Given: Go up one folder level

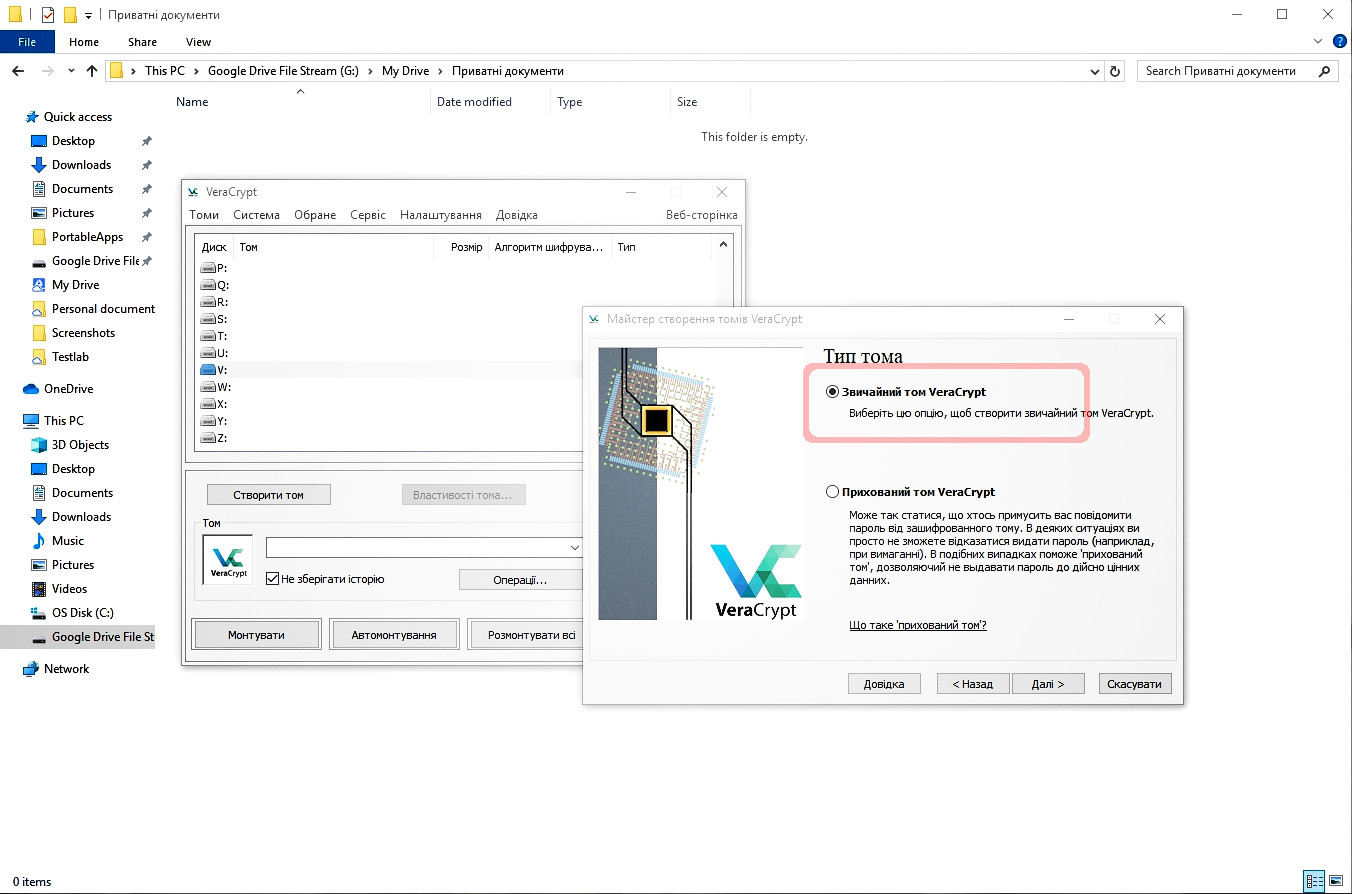Looking at the screenshot, I should tap(92, 71).
